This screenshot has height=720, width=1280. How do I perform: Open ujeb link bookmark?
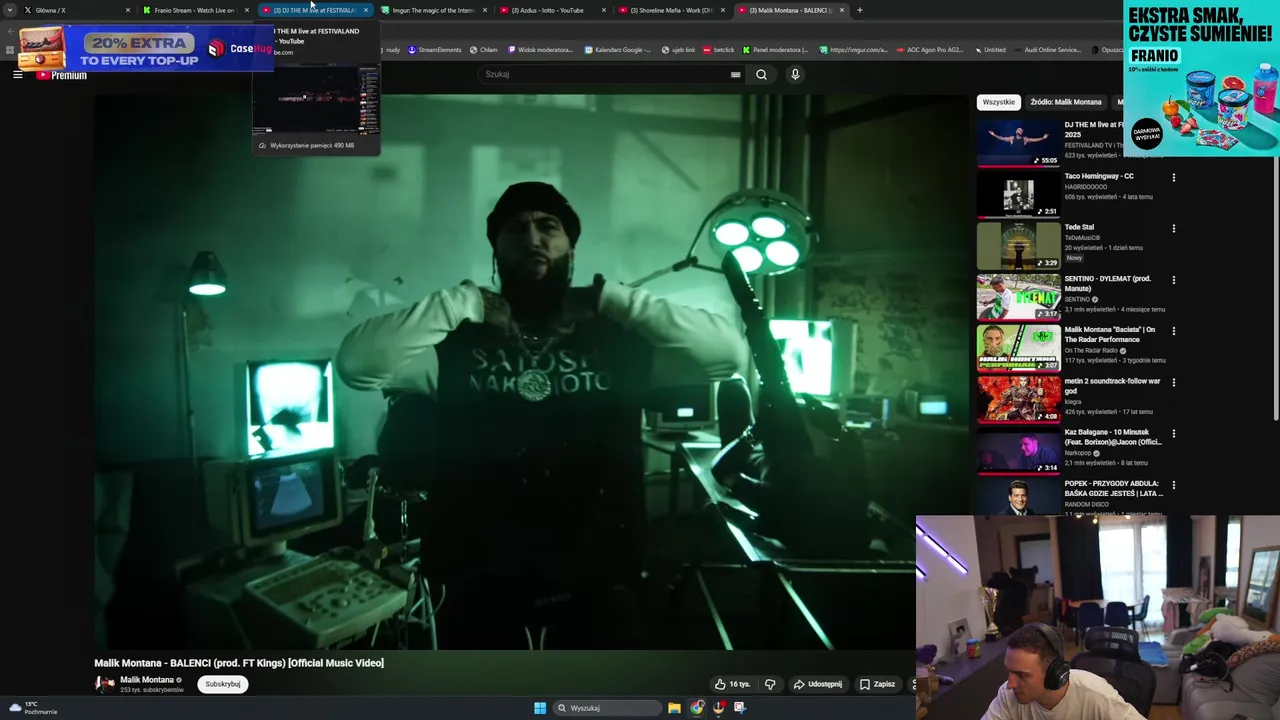[679, 50]
